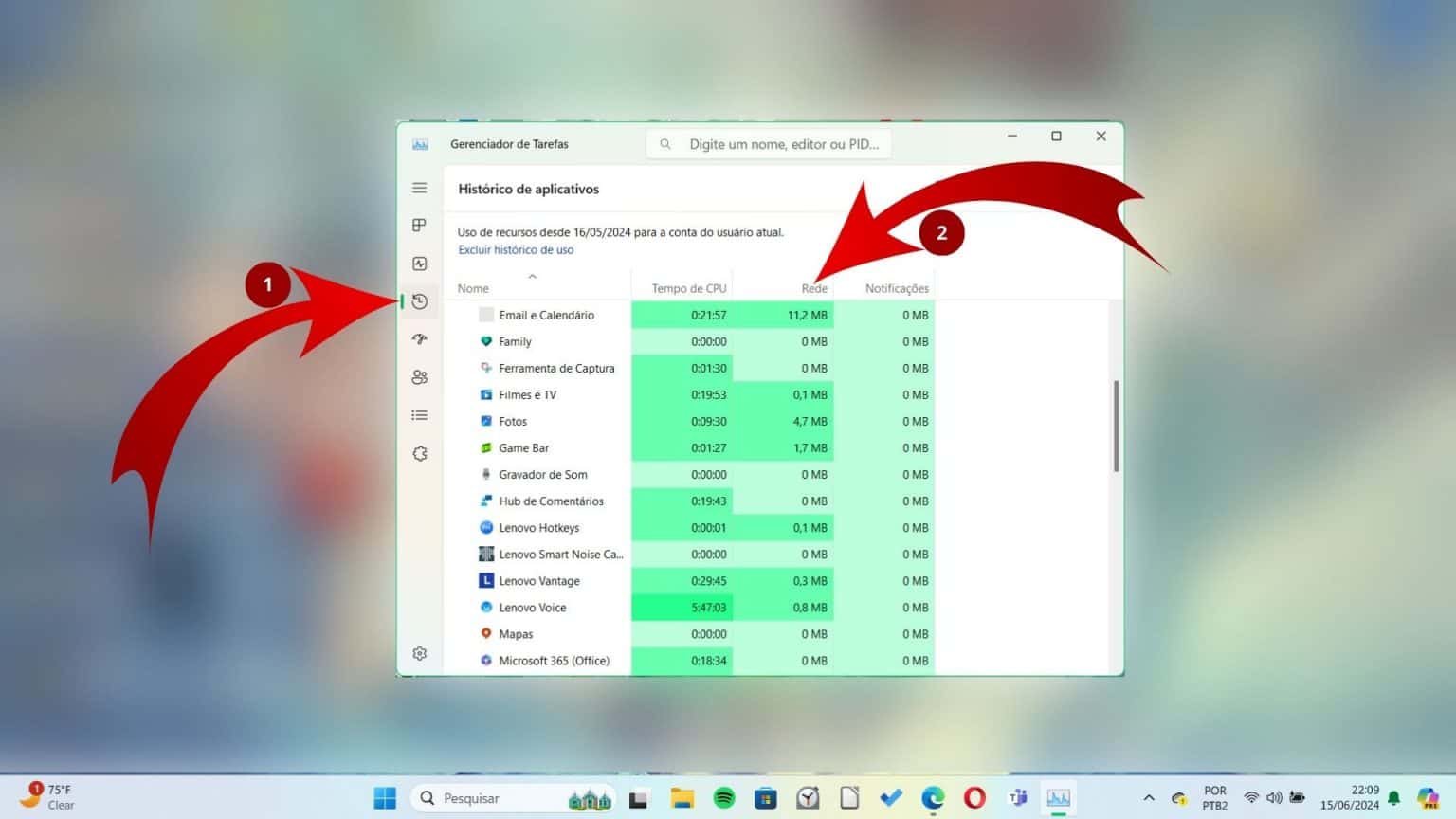This screenshot has height=819, width=1456.
Task: Open the volume speaker tray icon
Action: click(x=1274, y=798)
